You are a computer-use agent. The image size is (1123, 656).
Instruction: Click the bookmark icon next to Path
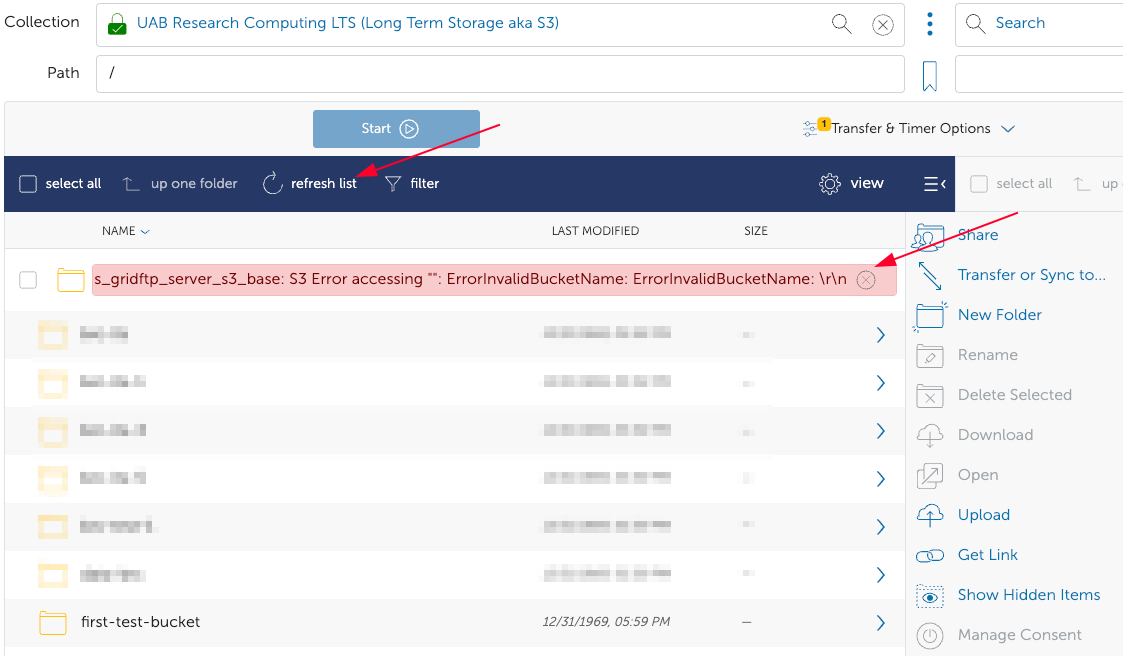pos(929,76)
